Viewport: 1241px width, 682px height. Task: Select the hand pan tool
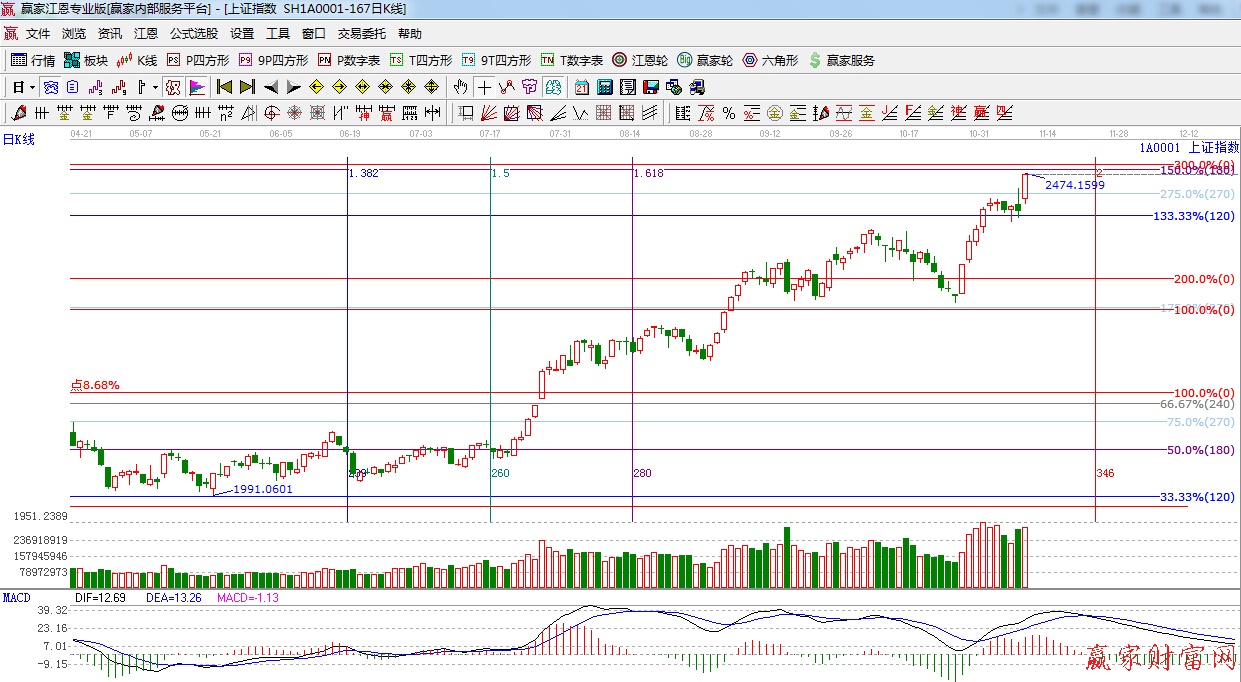pyautogui.click(x=461, y=87)
